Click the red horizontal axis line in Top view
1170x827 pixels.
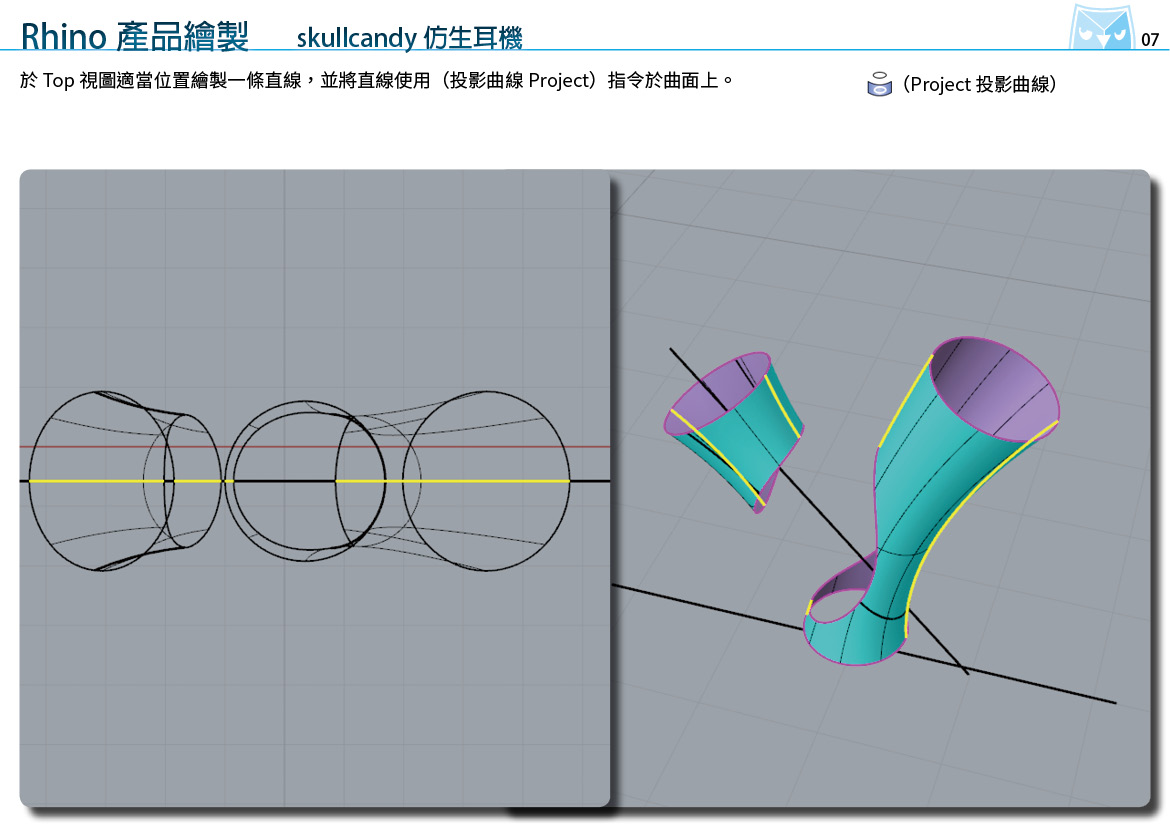[x=315, y=446]
